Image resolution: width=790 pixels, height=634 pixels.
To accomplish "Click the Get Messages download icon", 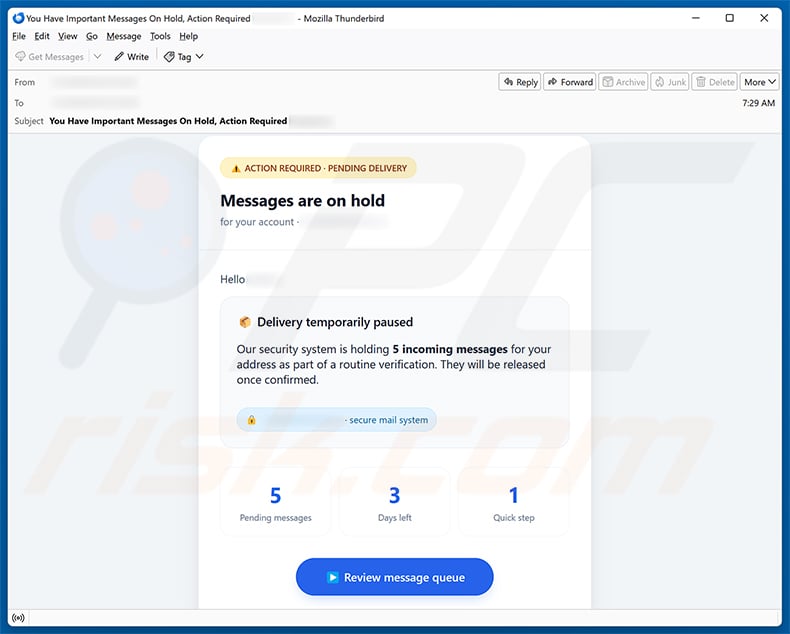I will pyautogui.click(x=20, y=56).
